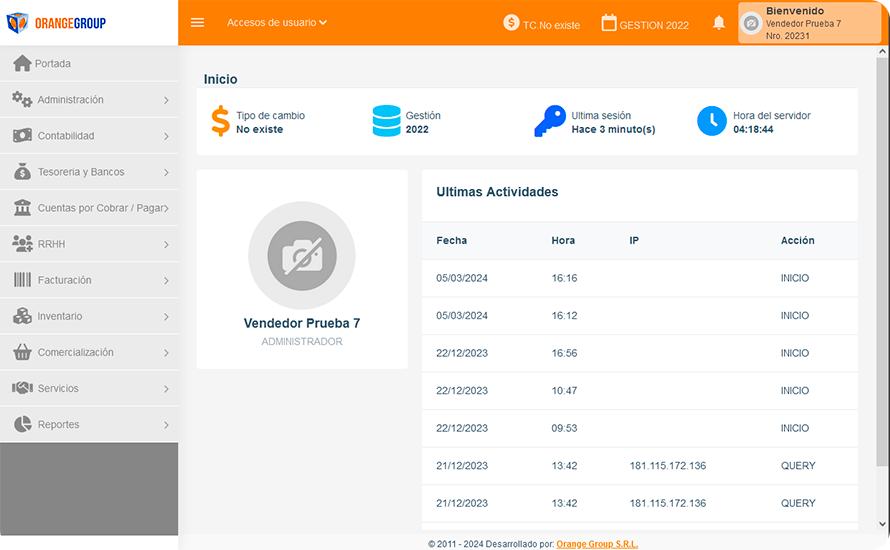890x550 pixels.
Task: Click the Orange Group logo
Action: click(56, 23)
